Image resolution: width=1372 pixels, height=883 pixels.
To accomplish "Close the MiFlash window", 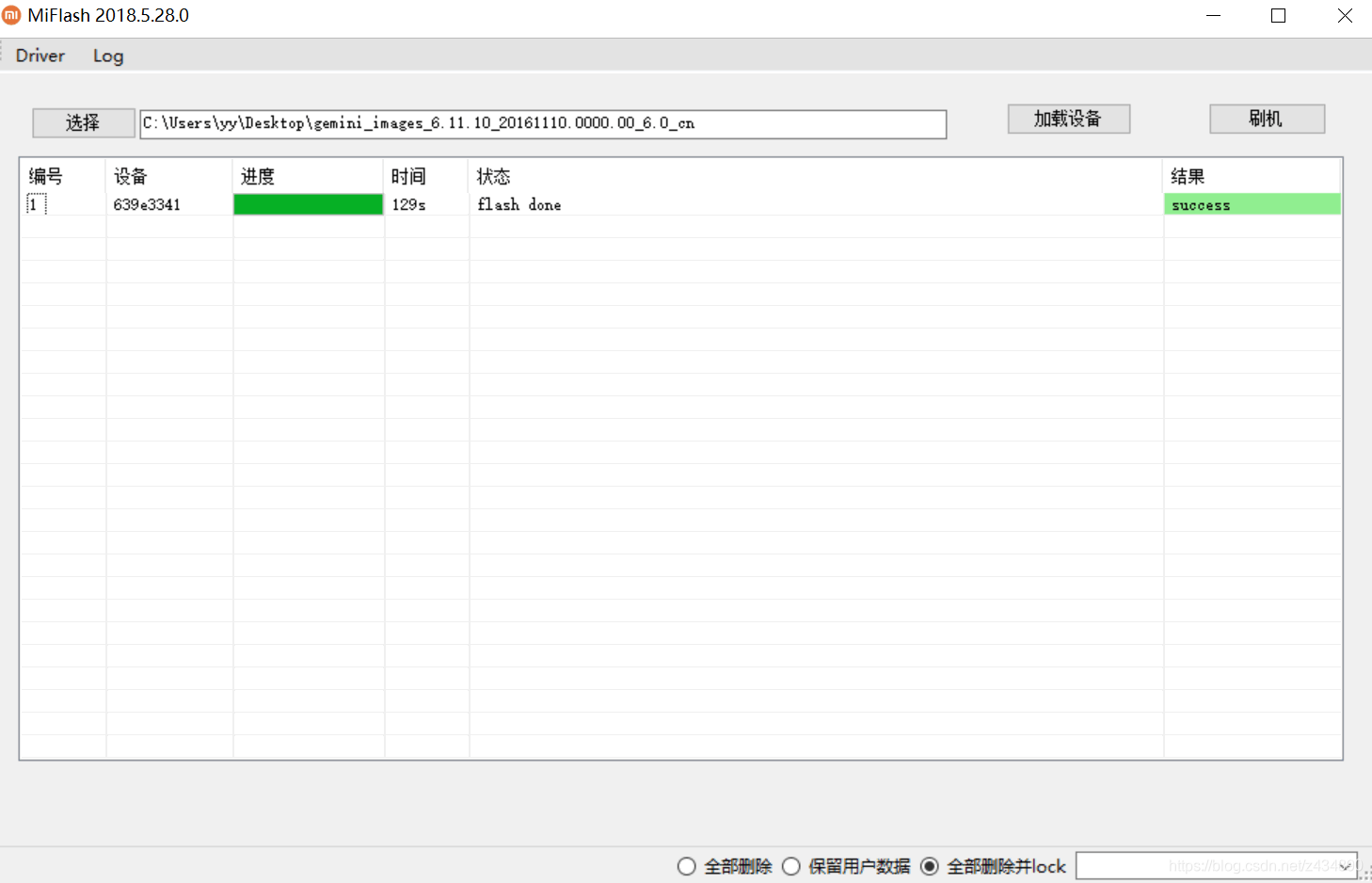I will tap(1345, 16).
